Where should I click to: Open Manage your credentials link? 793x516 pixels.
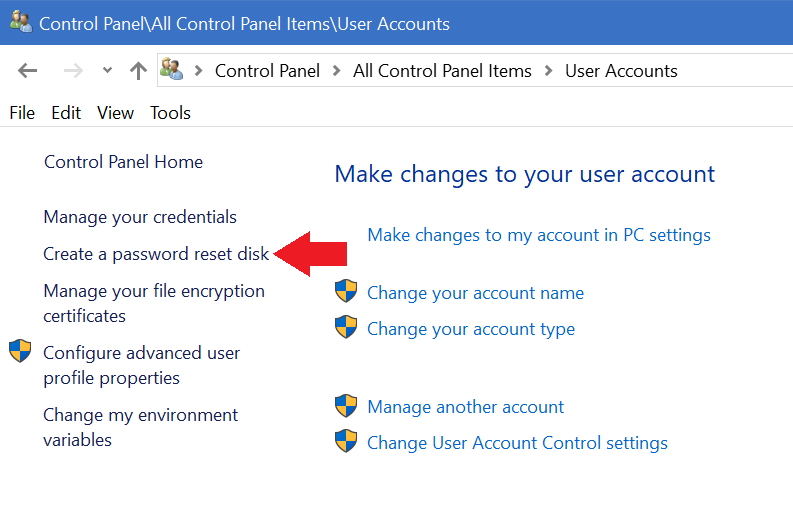coord(140,217)
